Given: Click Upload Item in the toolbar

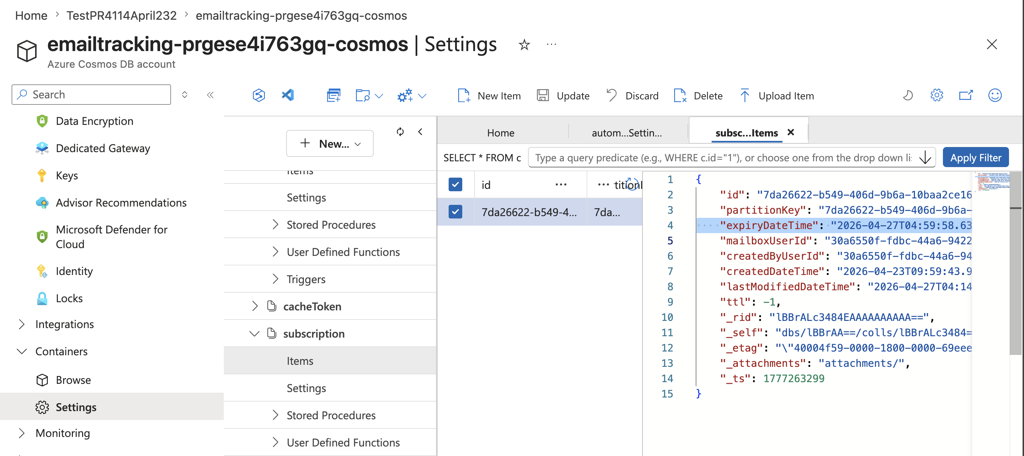Looking at the screenshot, I should (x=776, y=95).
